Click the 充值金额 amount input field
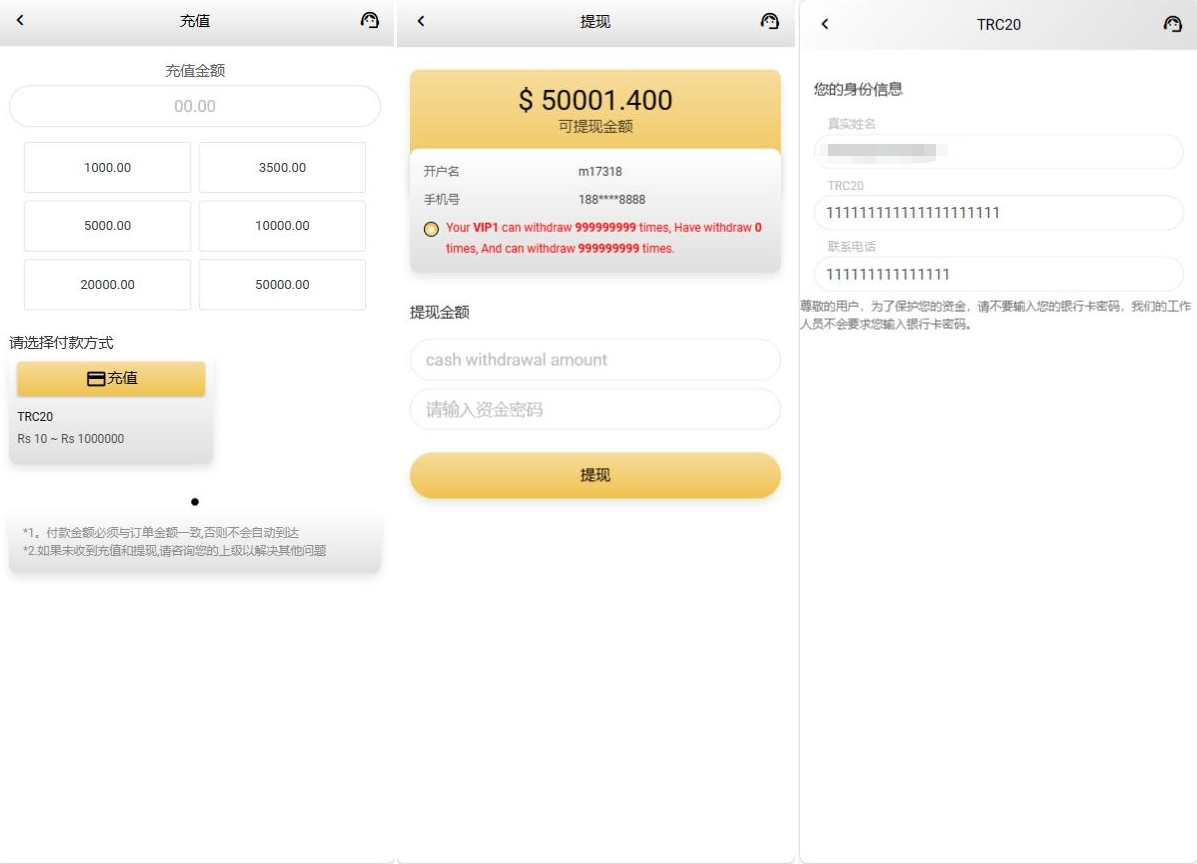 coord(195,106)
